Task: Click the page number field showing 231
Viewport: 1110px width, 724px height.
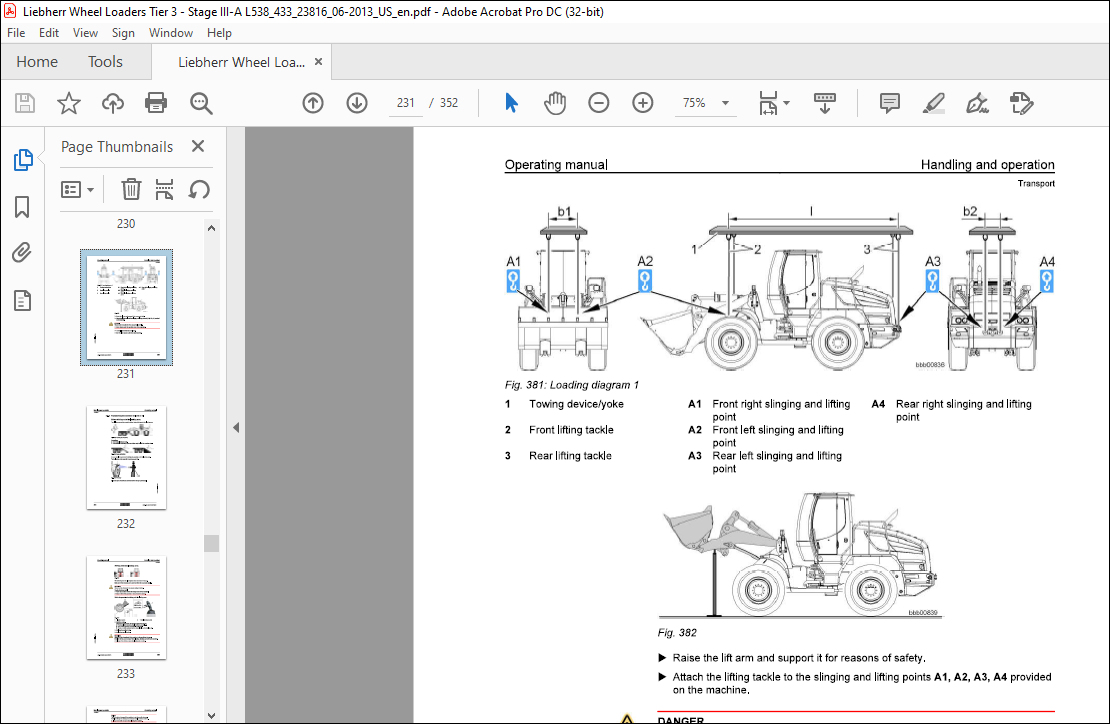Action: [406, 103]
